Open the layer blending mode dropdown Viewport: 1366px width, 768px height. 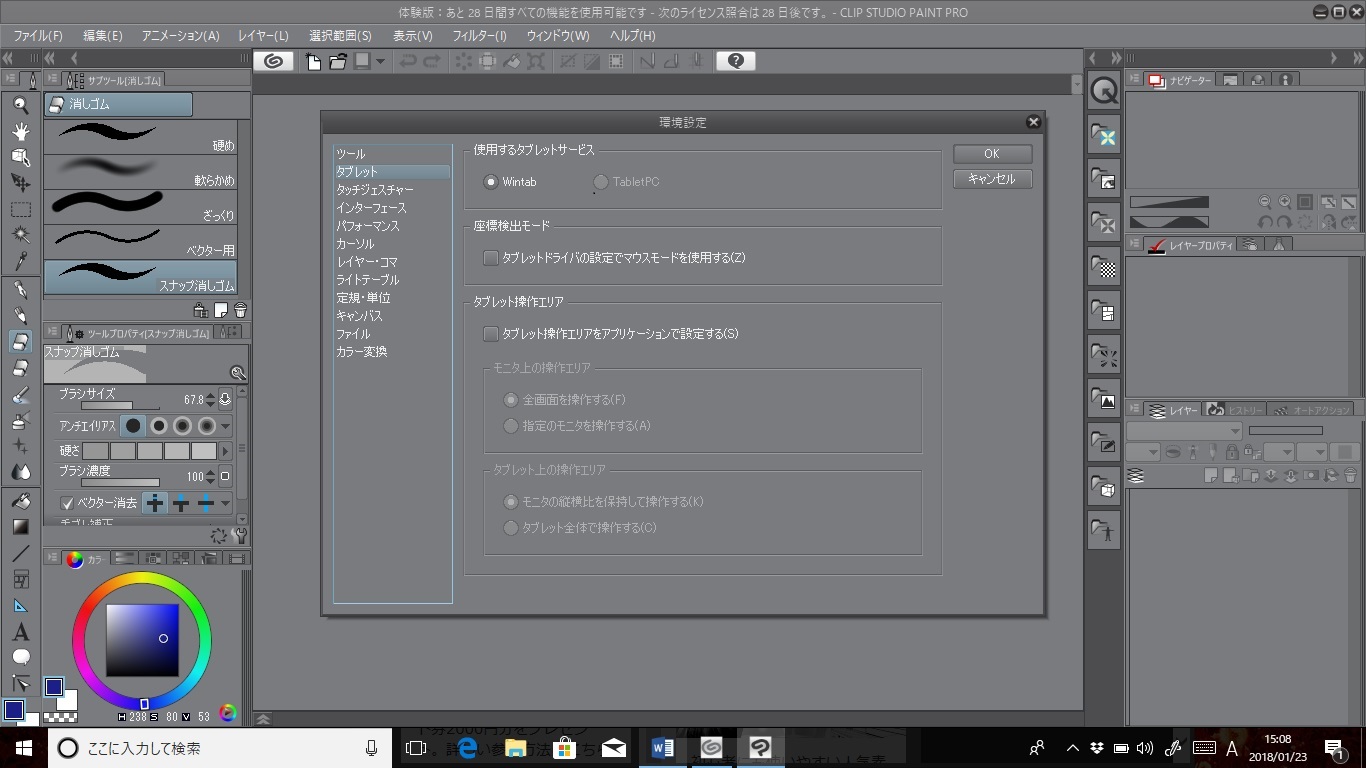click(1184, 431)
